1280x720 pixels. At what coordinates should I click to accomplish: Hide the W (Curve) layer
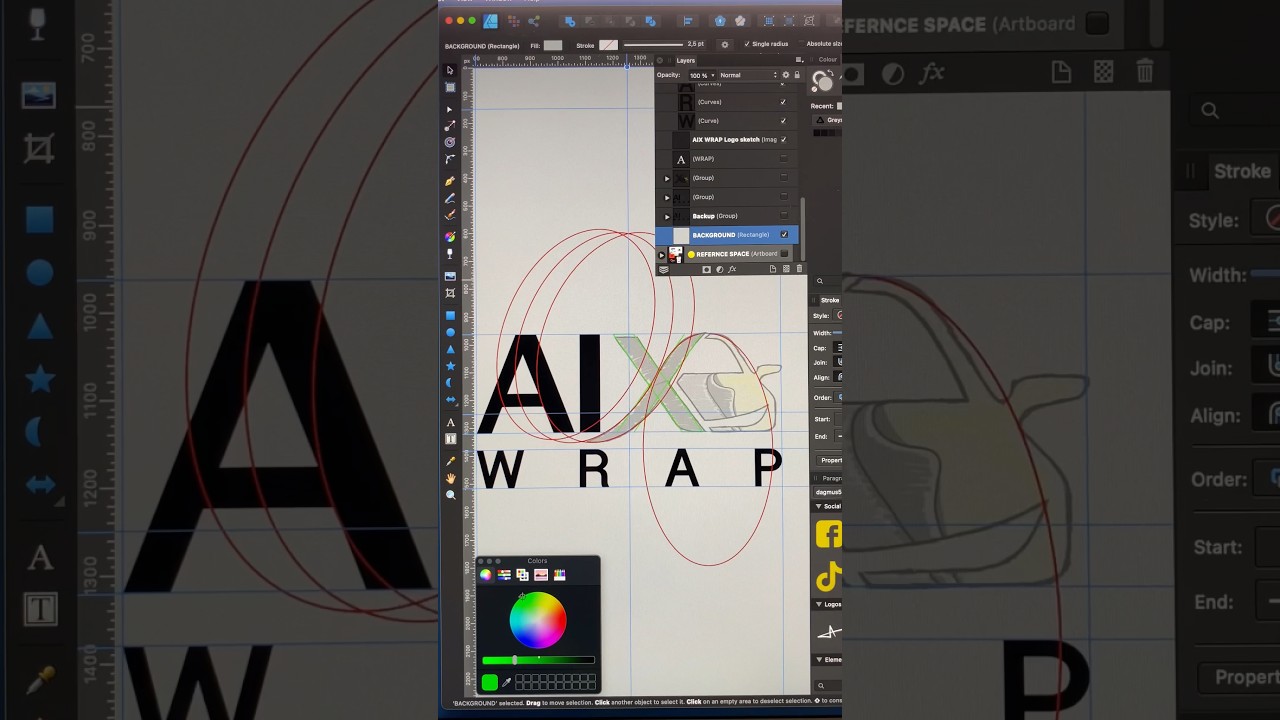[x=784, y=121]
